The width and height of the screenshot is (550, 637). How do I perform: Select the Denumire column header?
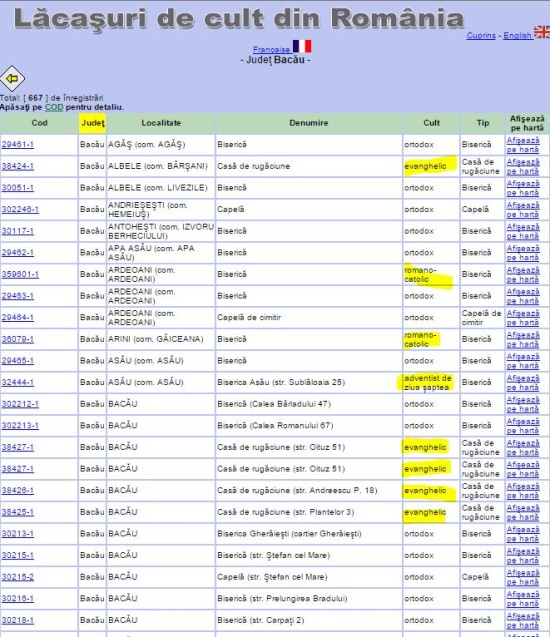click(x=309, y=123)
